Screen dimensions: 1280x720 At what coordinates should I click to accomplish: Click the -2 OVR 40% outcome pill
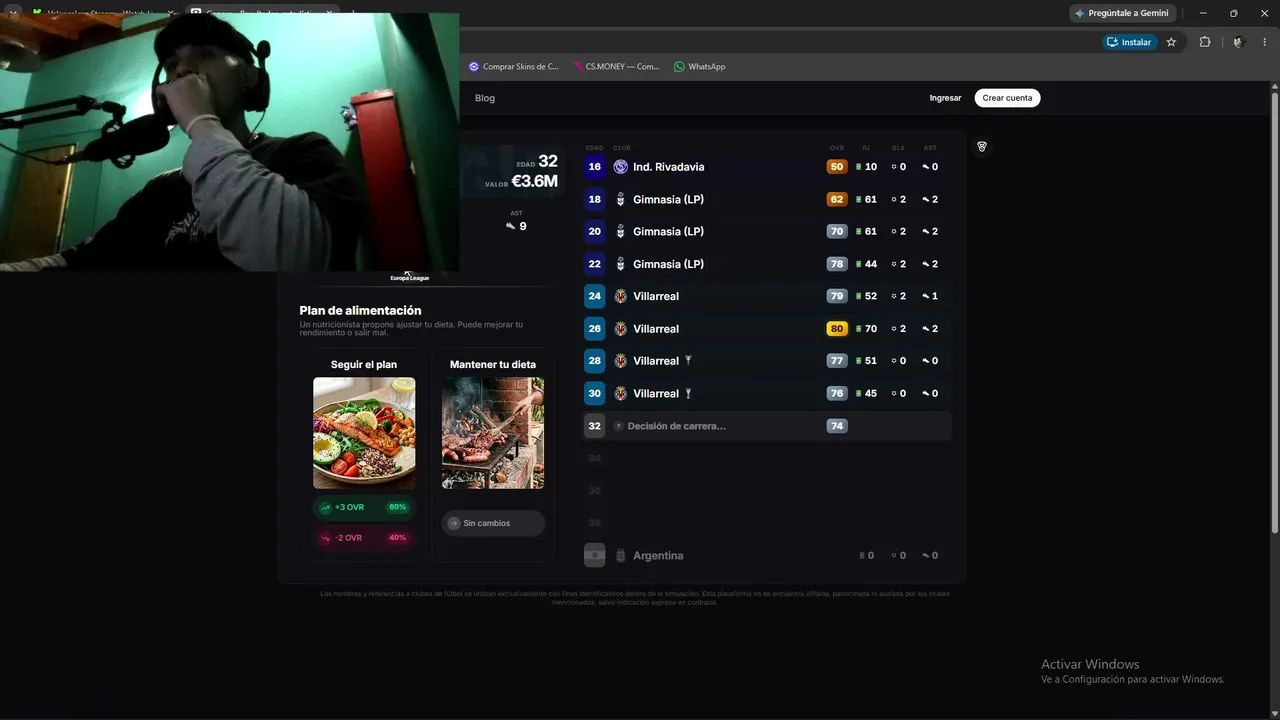[x=364, y=538]
